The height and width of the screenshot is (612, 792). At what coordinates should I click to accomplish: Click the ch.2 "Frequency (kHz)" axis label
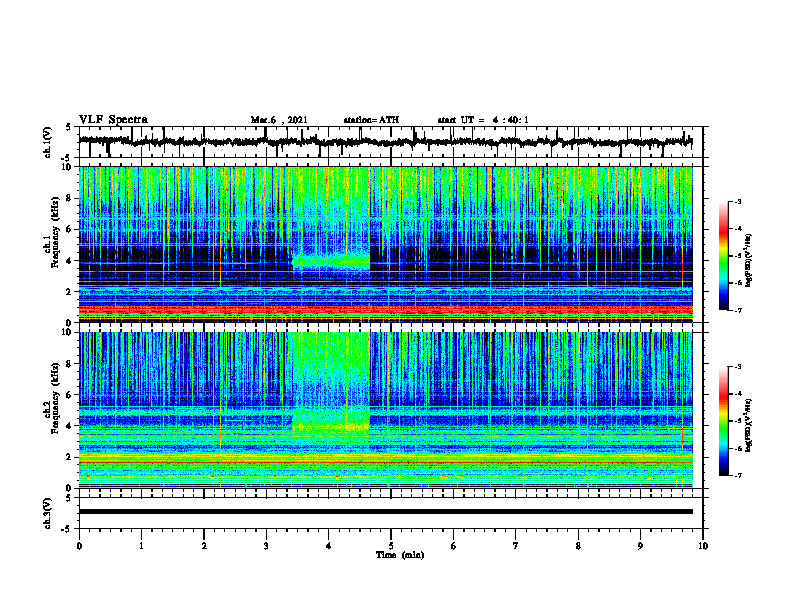[55, 398]
